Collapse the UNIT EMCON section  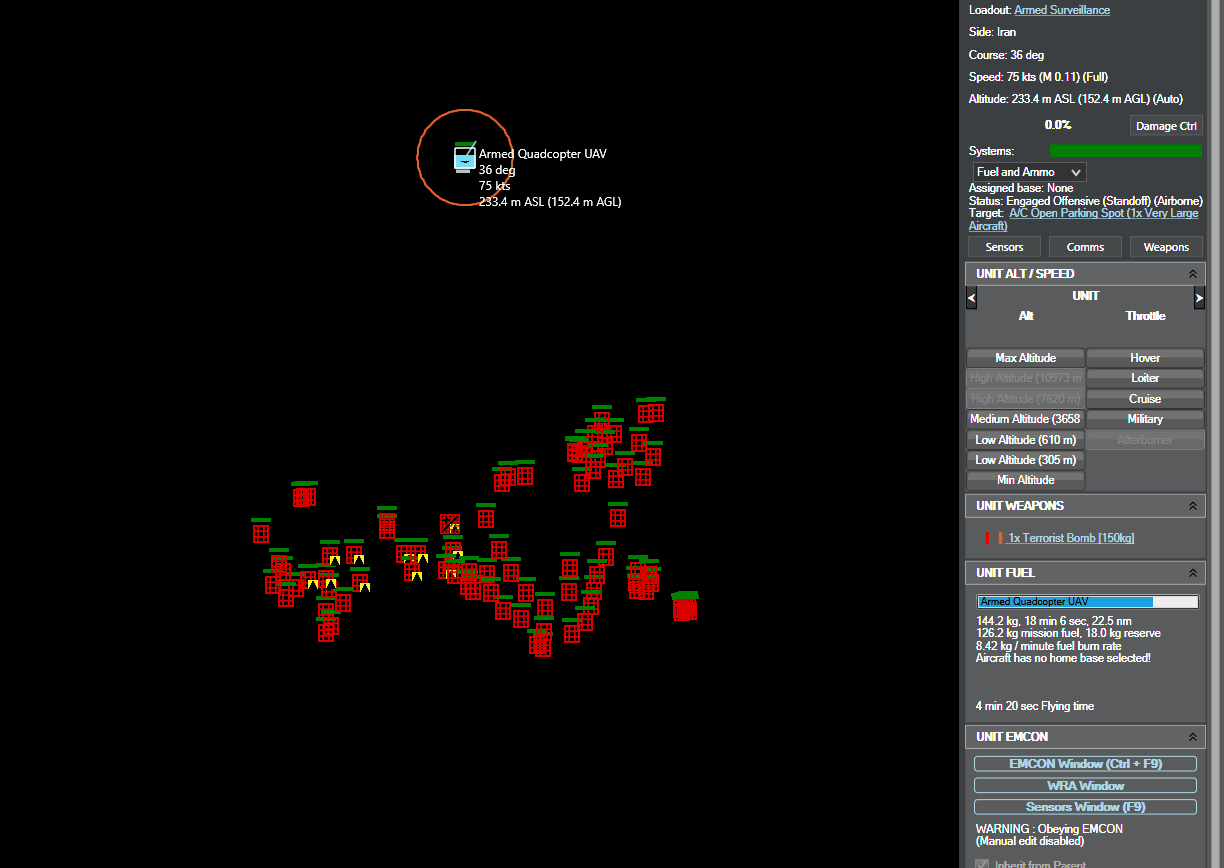(x=1192, y=737)
